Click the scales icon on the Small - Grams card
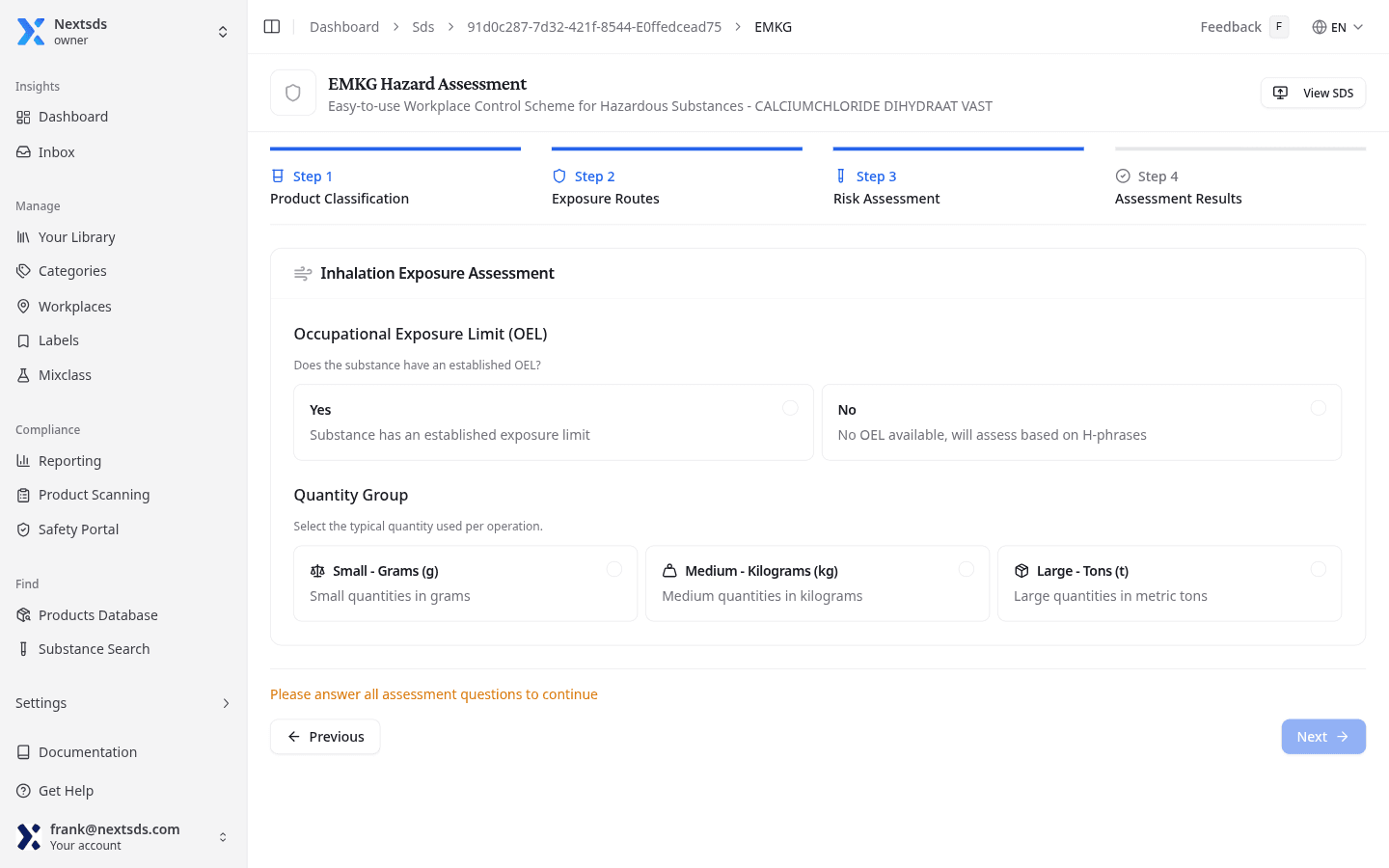This screenshot has height=868, width=1389. tap(317, 571)
